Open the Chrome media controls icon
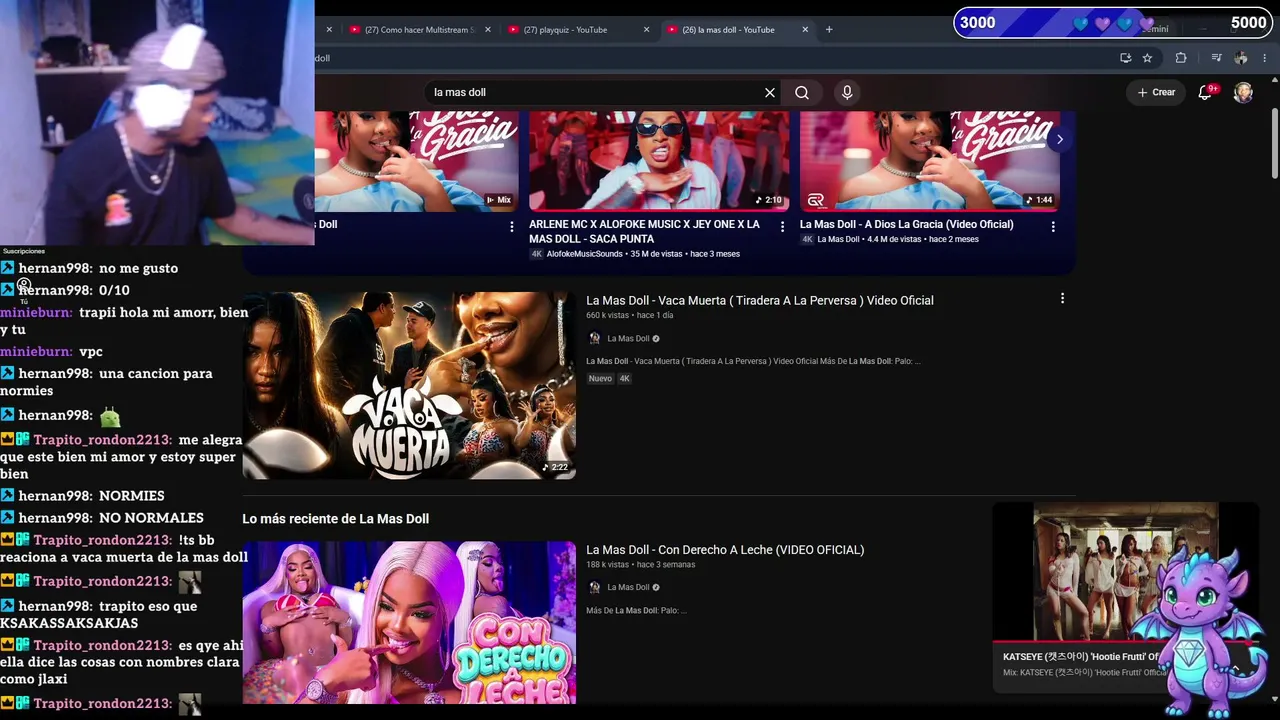This screenshot has width=1280, height=720. (x=1216, y=58)
